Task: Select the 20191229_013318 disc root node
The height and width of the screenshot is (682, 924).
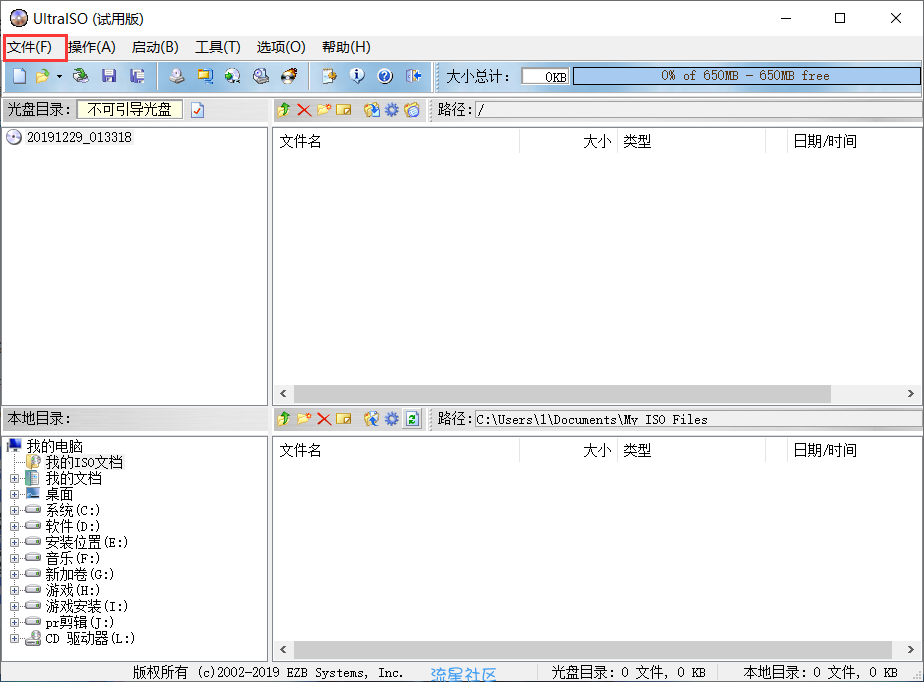Action: 79,137
